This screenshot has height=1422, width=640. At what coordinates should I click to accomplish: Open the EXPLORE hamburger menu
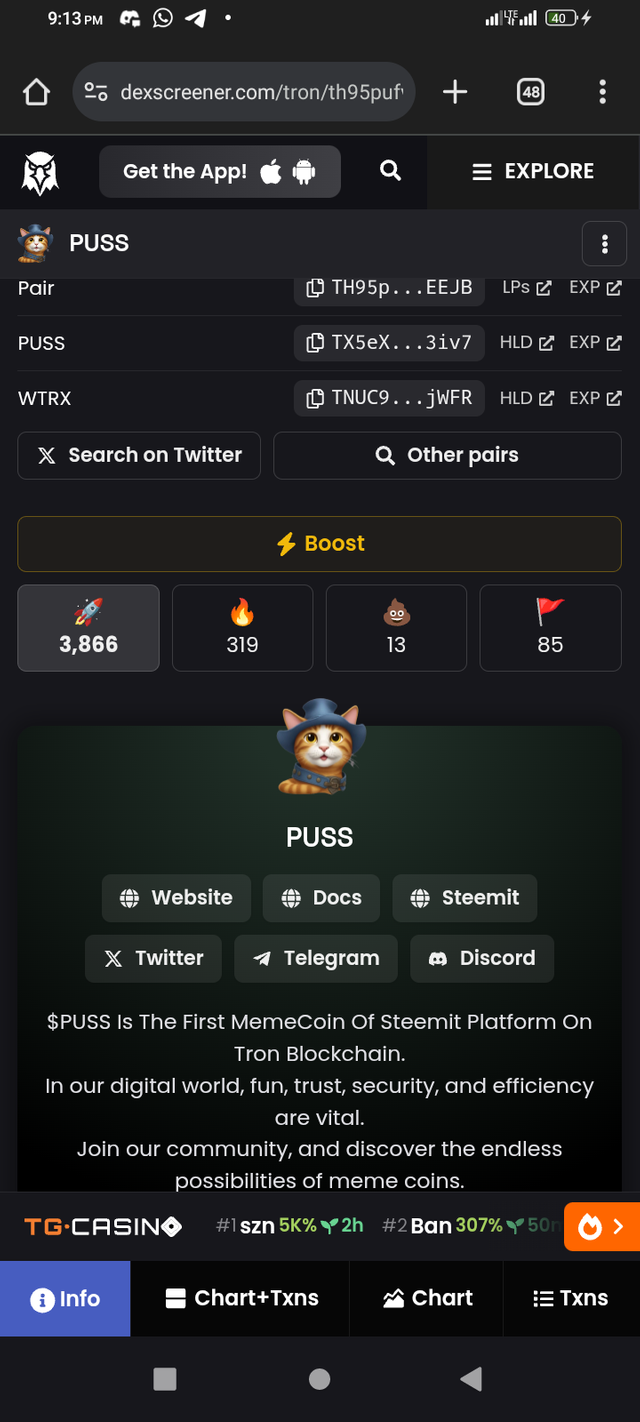[x=533, y=171]
